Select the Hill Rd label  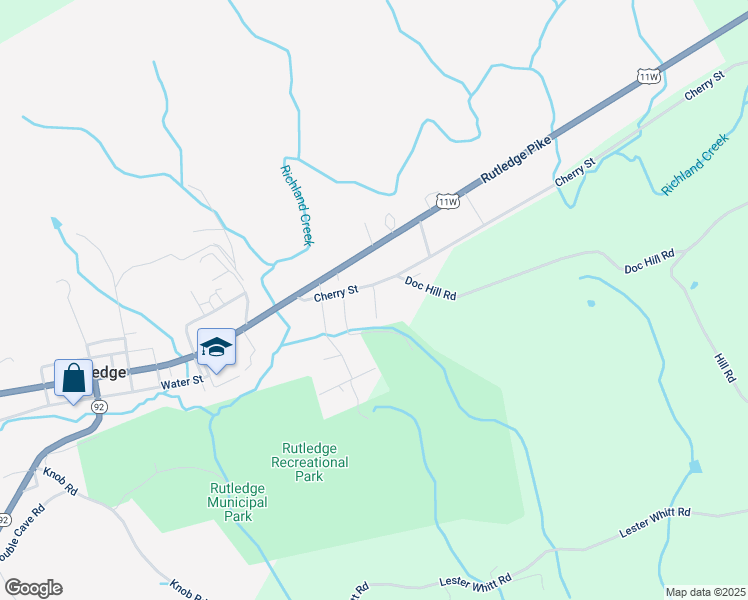[725, 368]
